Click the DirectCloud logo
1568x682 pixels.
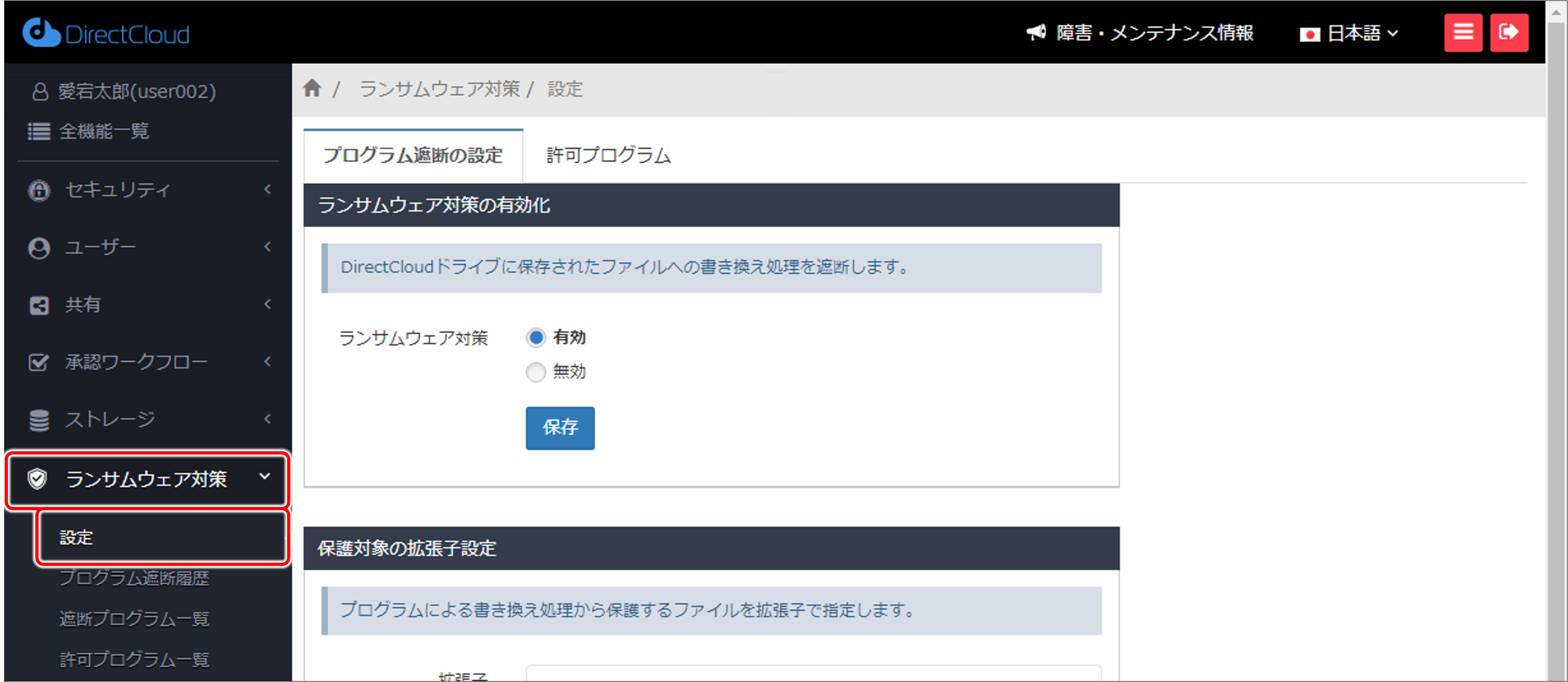pyautogui.click(x=106, y=33)
